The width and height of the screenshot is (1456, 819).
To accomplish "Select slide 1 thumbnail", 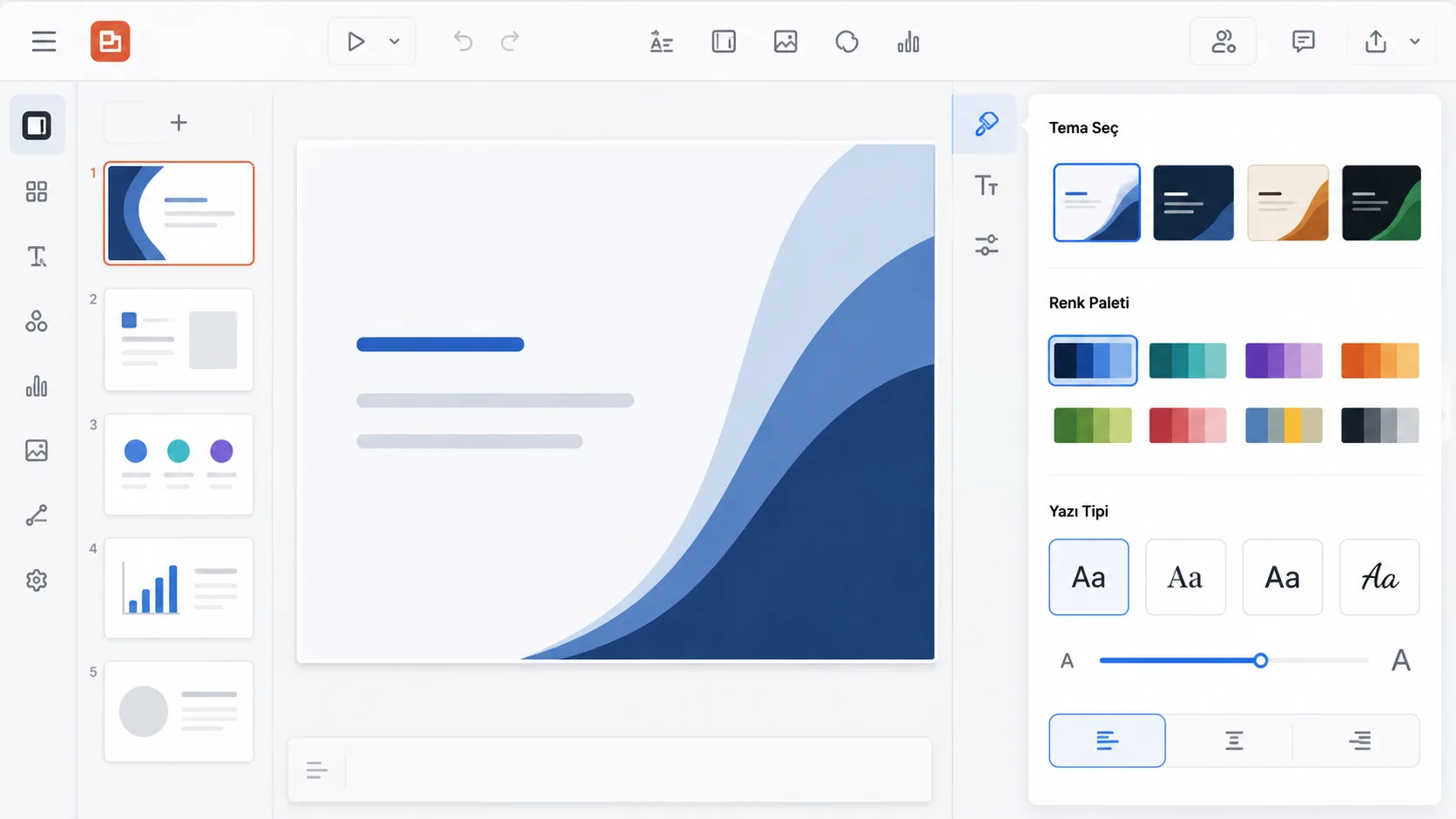I will point(179,213).
